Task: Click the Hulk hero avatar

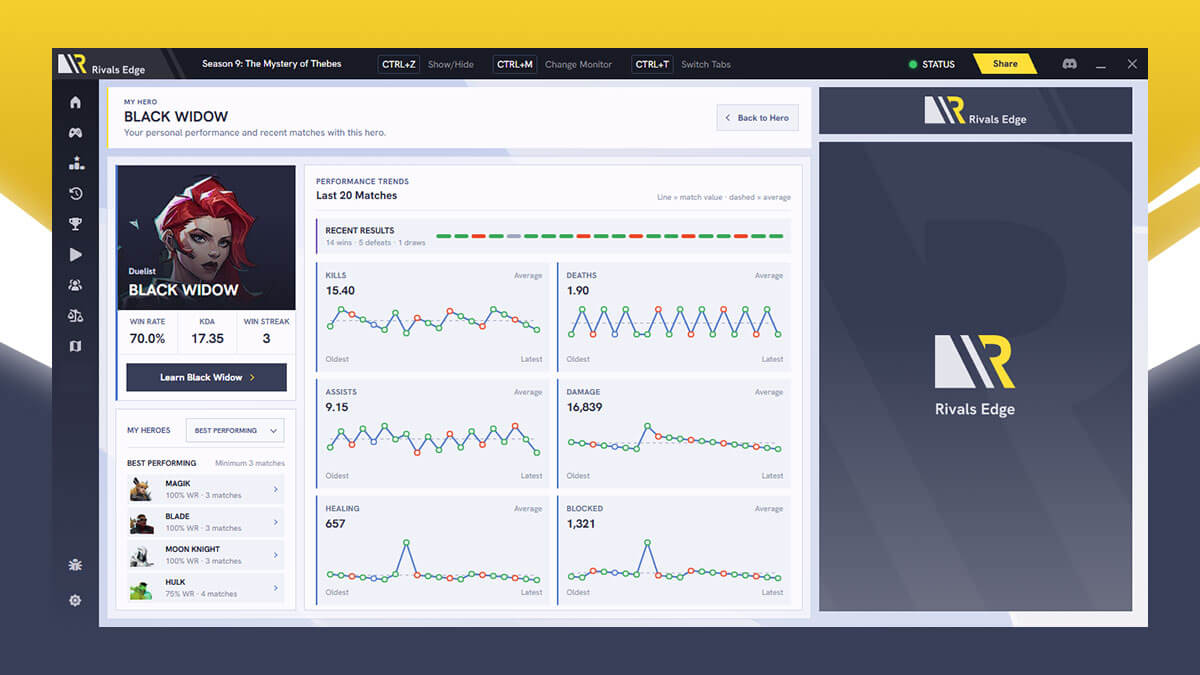Action: 141,588
